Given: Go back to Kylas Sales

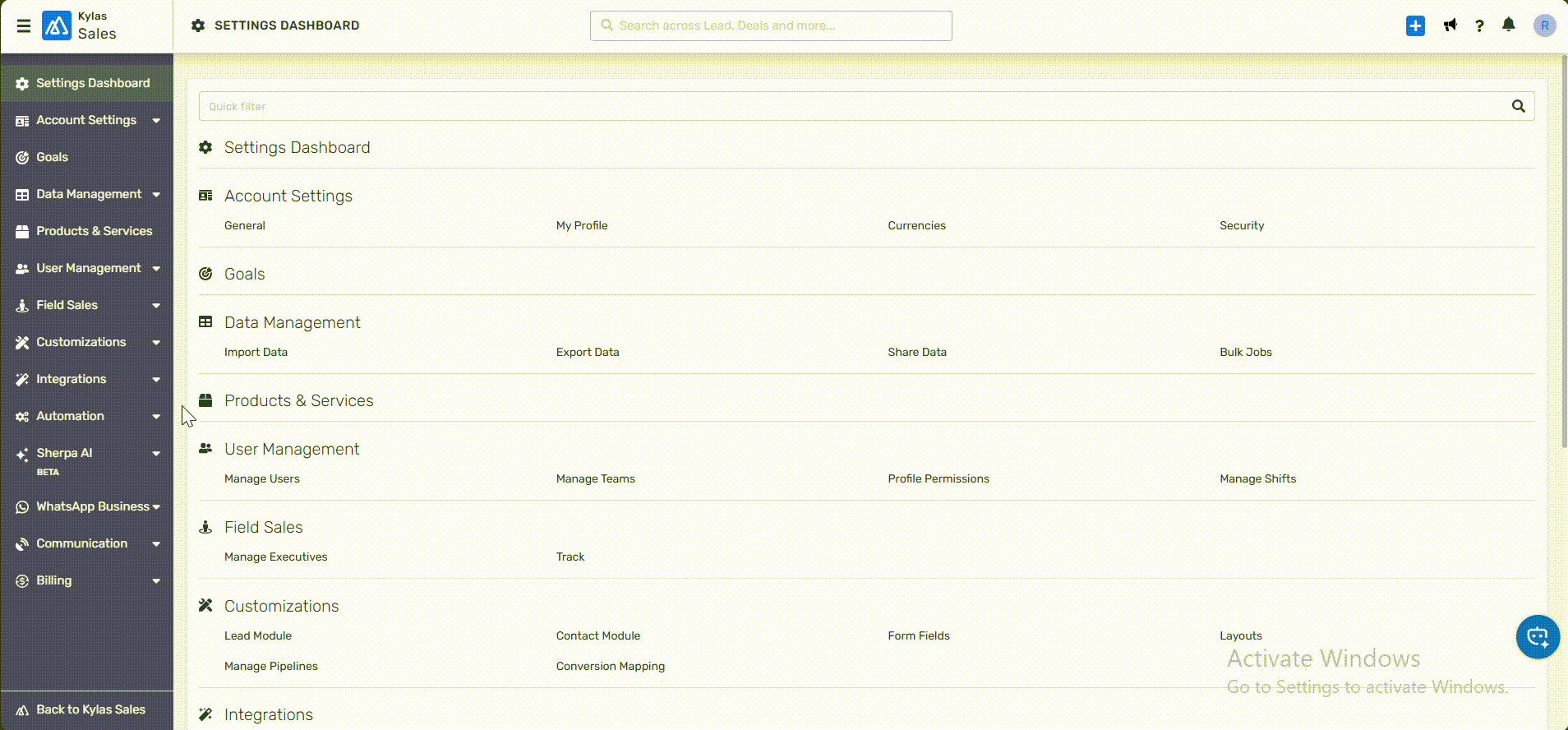Looking at the screenshot, I should coord(87,709).
